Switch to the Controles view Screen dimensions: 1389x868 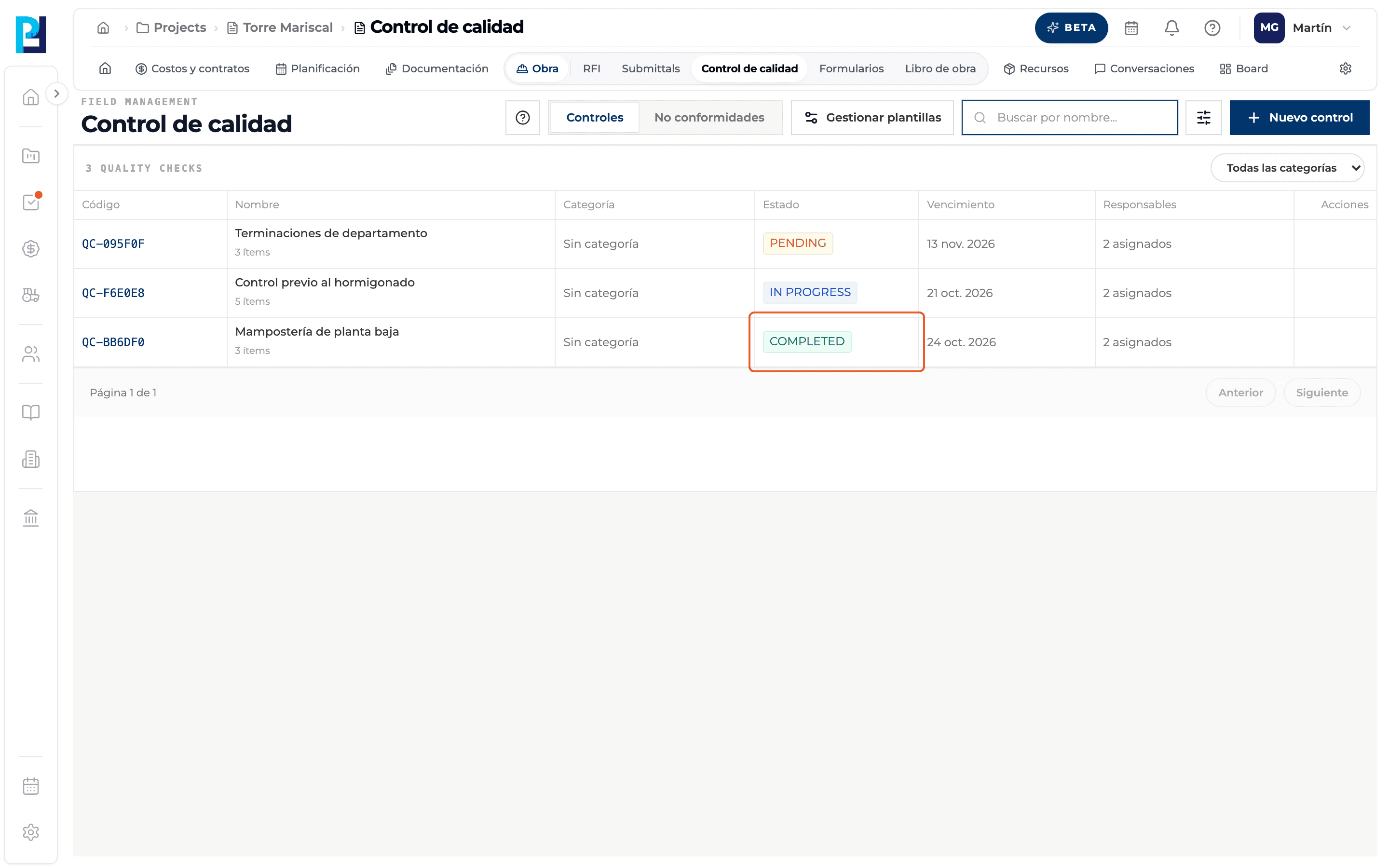(x=595, y=118)
